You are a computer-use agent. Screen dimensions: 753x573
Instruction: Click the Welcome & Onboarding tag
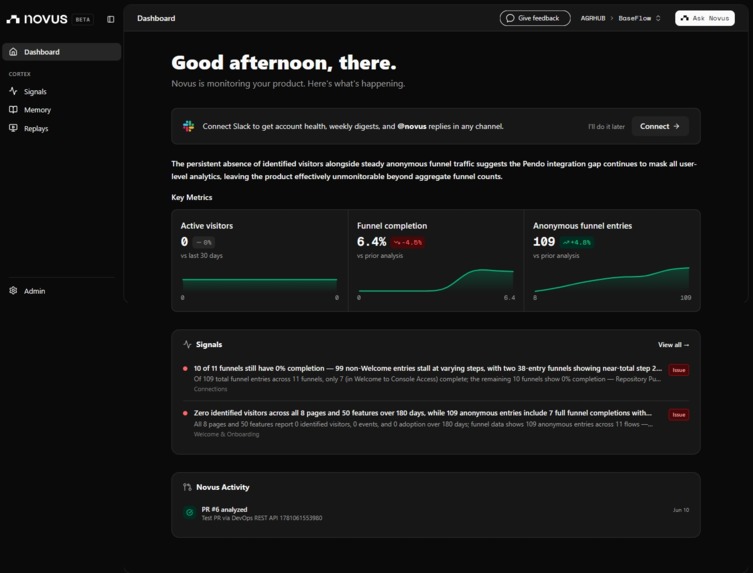pos(226,434)
